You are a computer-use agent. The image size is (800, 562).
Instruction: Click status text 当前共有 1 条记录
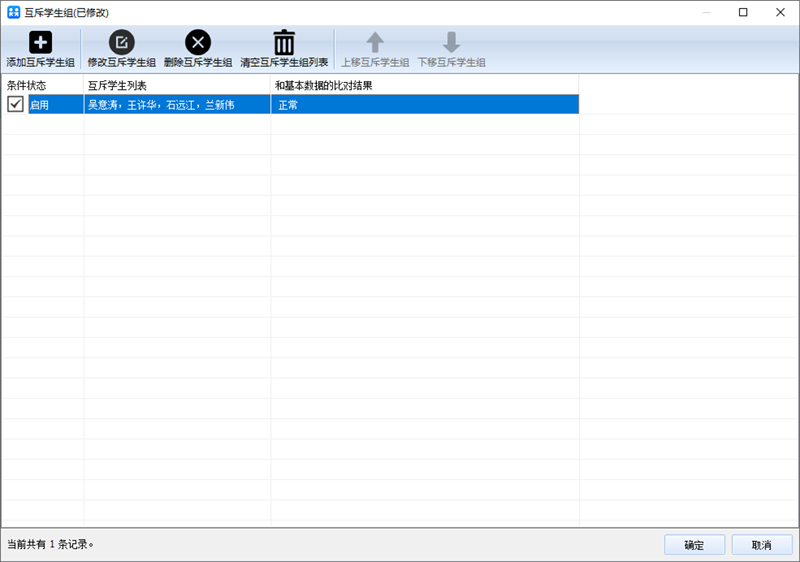[x=51, y=544]
